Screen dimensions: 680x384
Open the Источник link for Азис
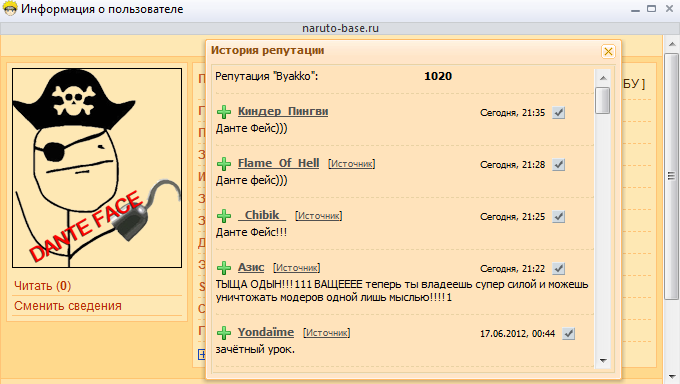coord(297,268)
